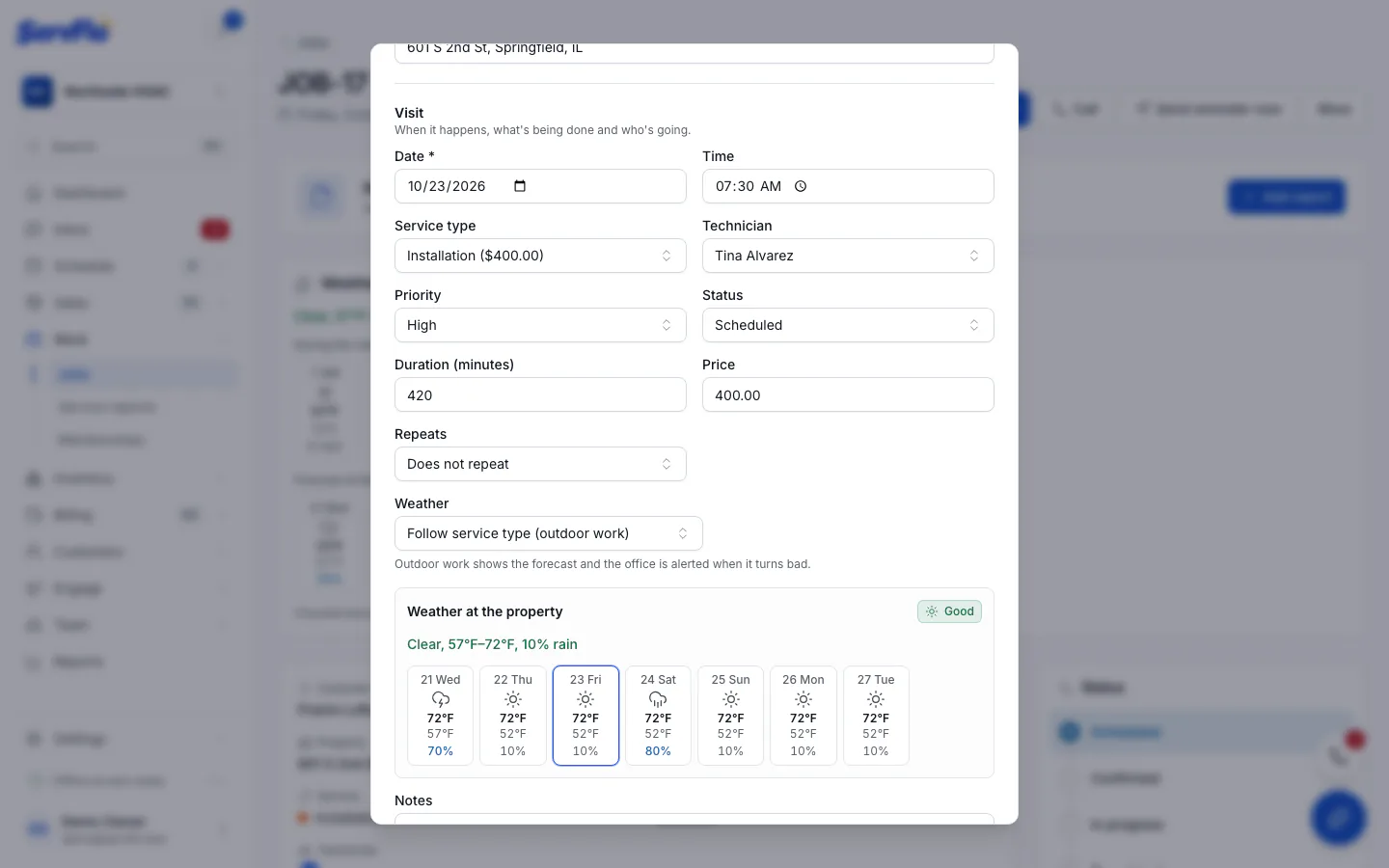Click the Time field value 07:30 AM
Screen dimensions: 1389x868
[749, 186]
